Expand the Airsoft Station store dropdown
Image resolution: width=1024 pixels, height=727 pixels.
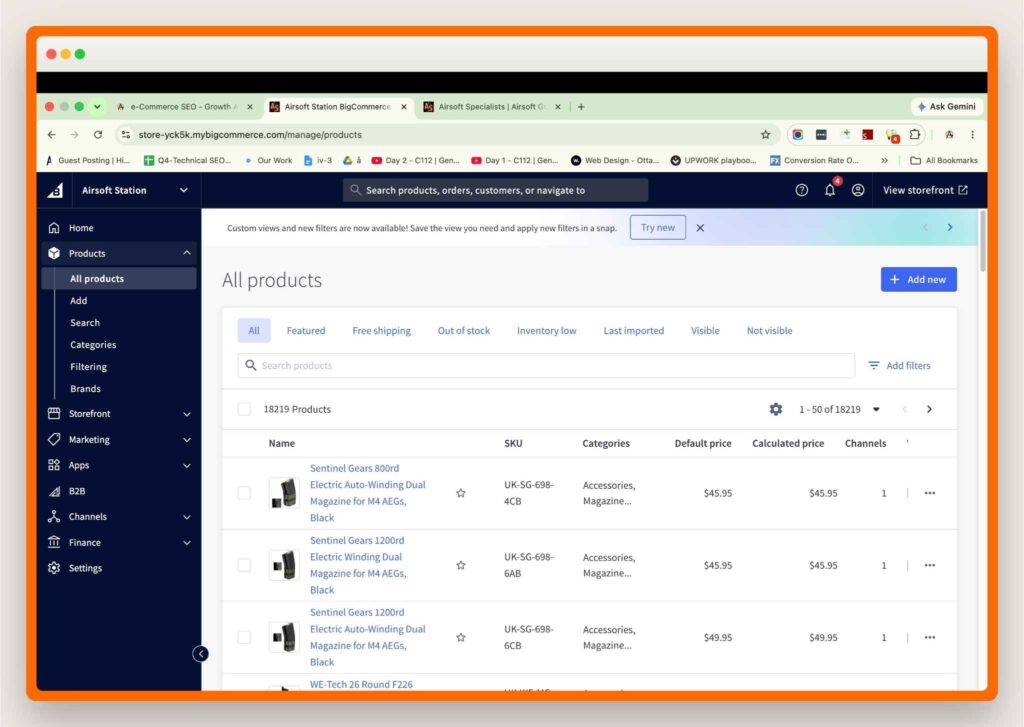[184, 190]
